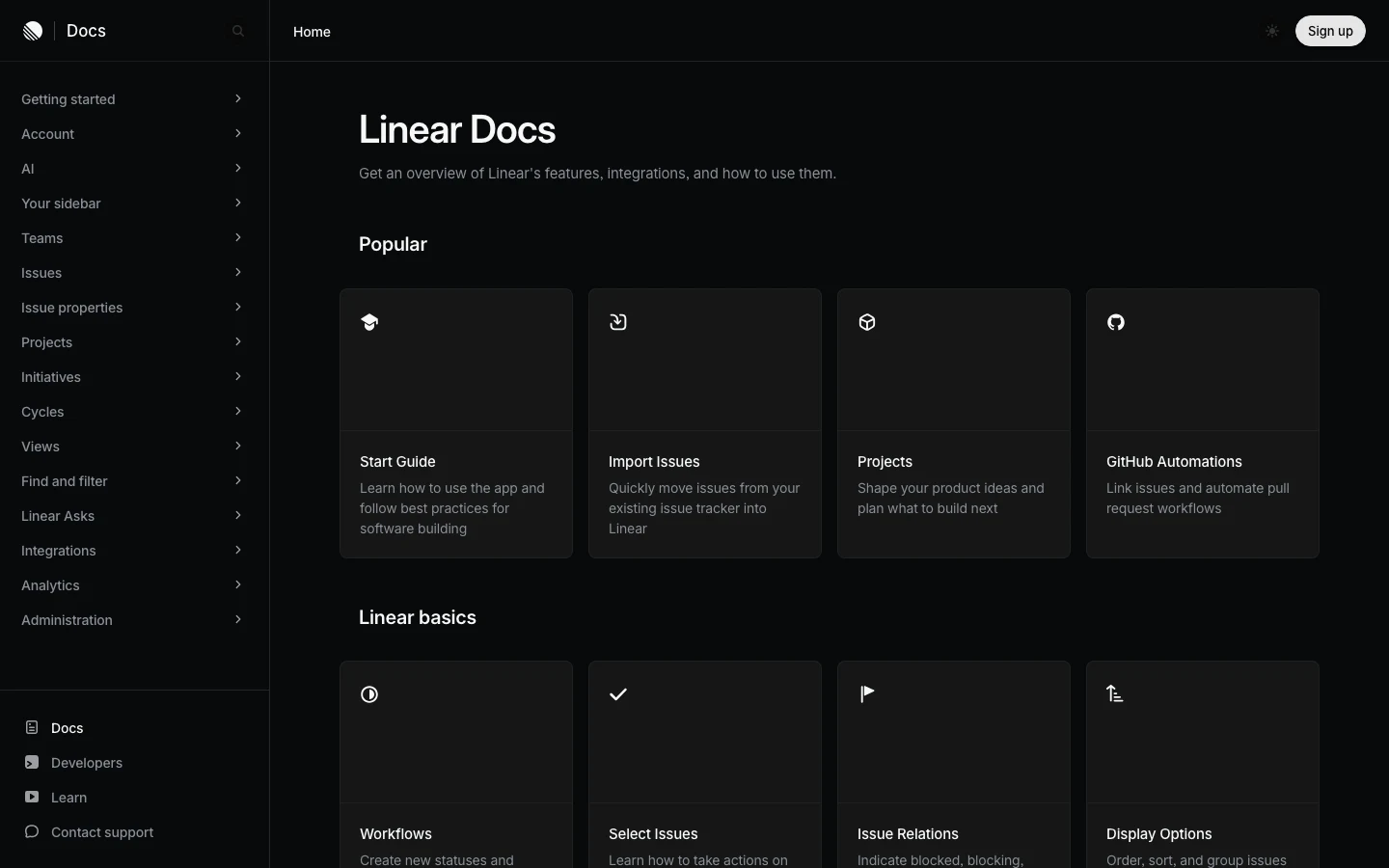The height and width of the screenshot is (868, 1389).
Task: Click the 'Popular' section heading
Action: 393,244
